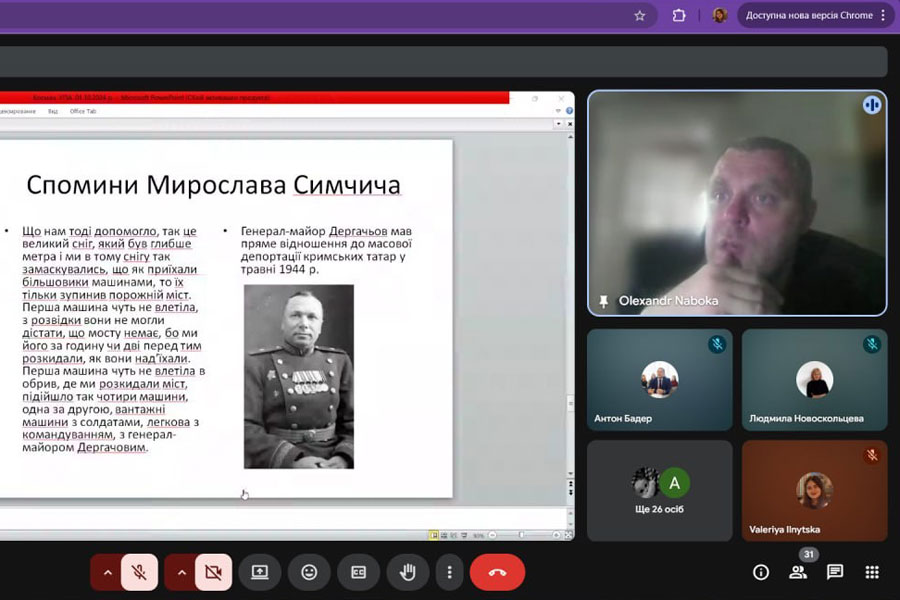Fit slide to window icon in PowerPoint

tap(568, 535)
